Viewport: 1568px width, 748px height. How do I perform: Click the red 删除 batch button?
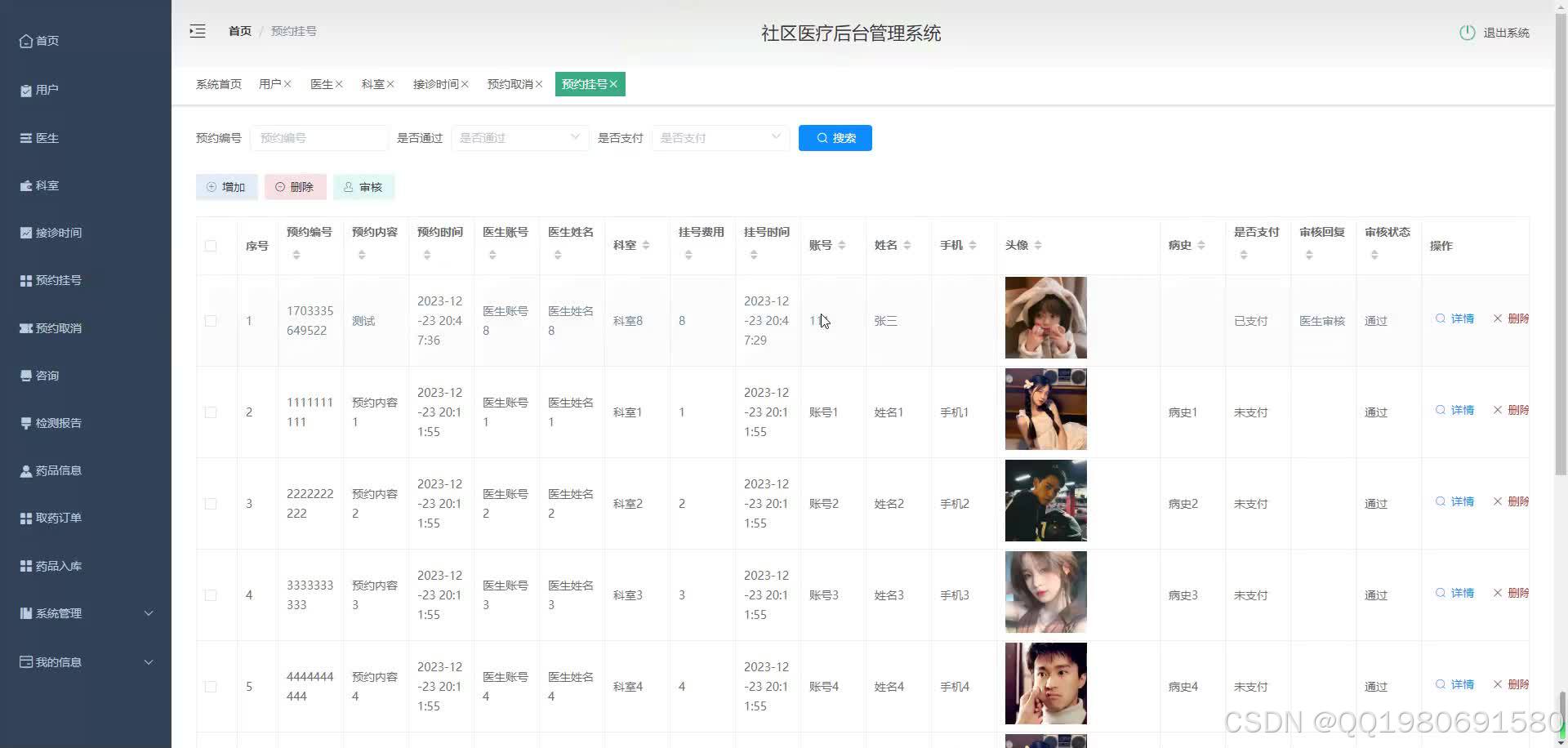point(296,187)
